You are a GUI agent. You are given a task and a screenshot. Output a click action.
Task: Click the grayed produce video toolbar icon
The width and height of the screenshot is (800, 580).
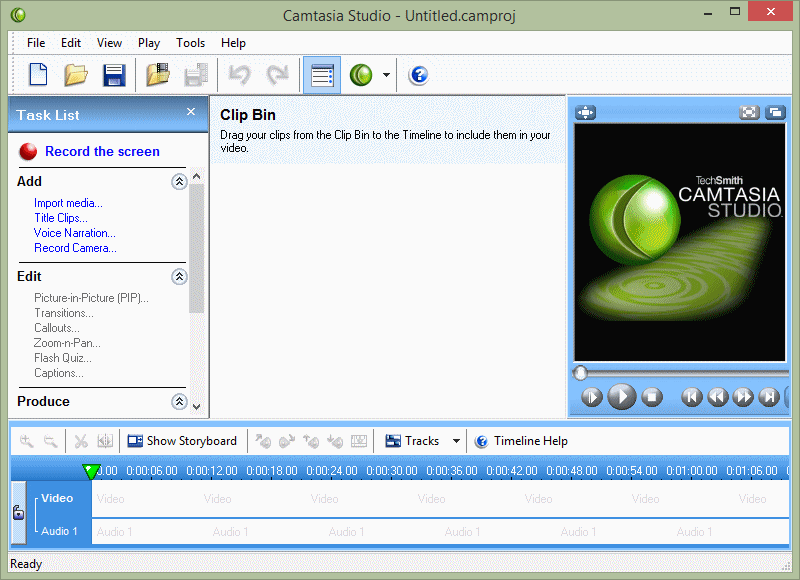[196, 75]
